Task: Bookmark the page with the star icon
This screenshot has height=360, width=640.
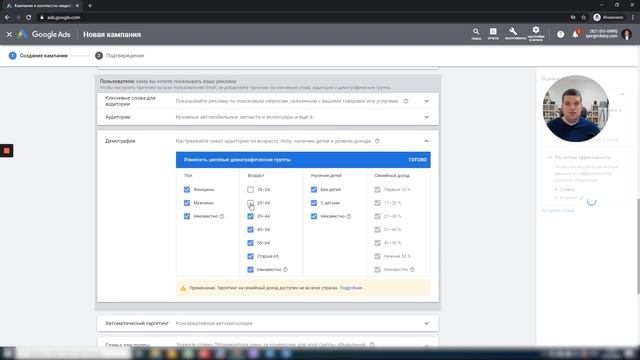Action: 584,18
